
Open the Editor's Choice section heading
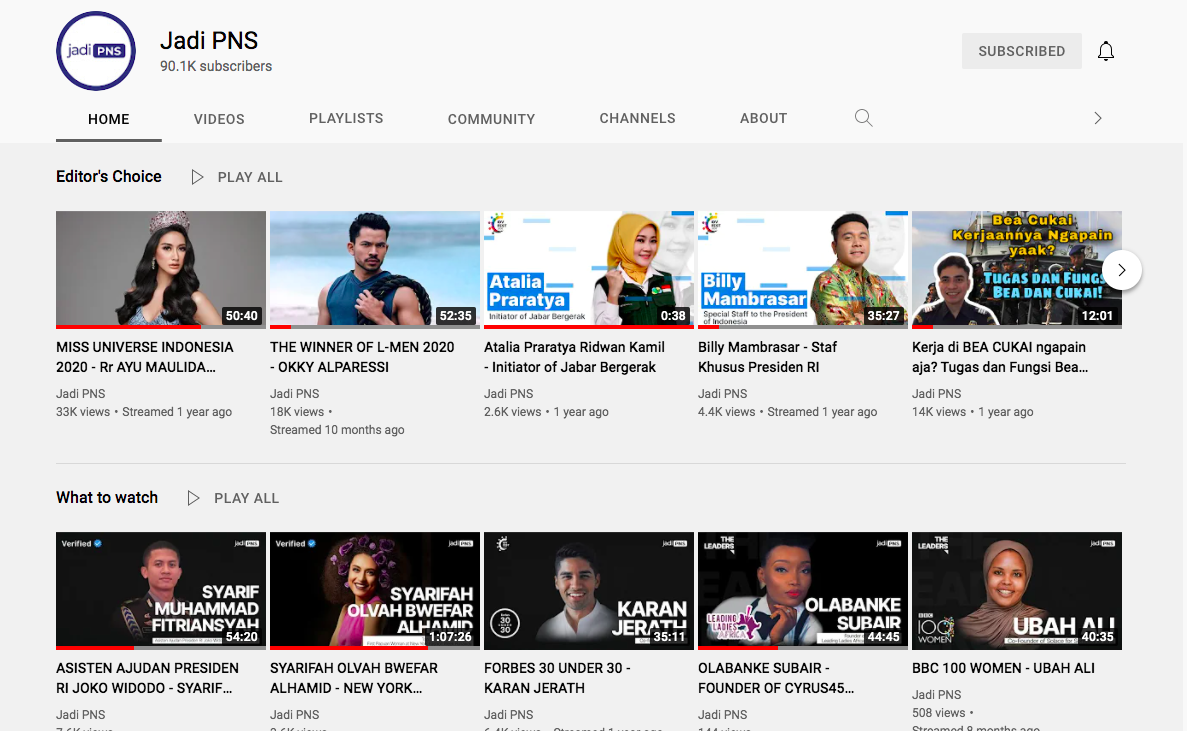(x=109, y=176)
